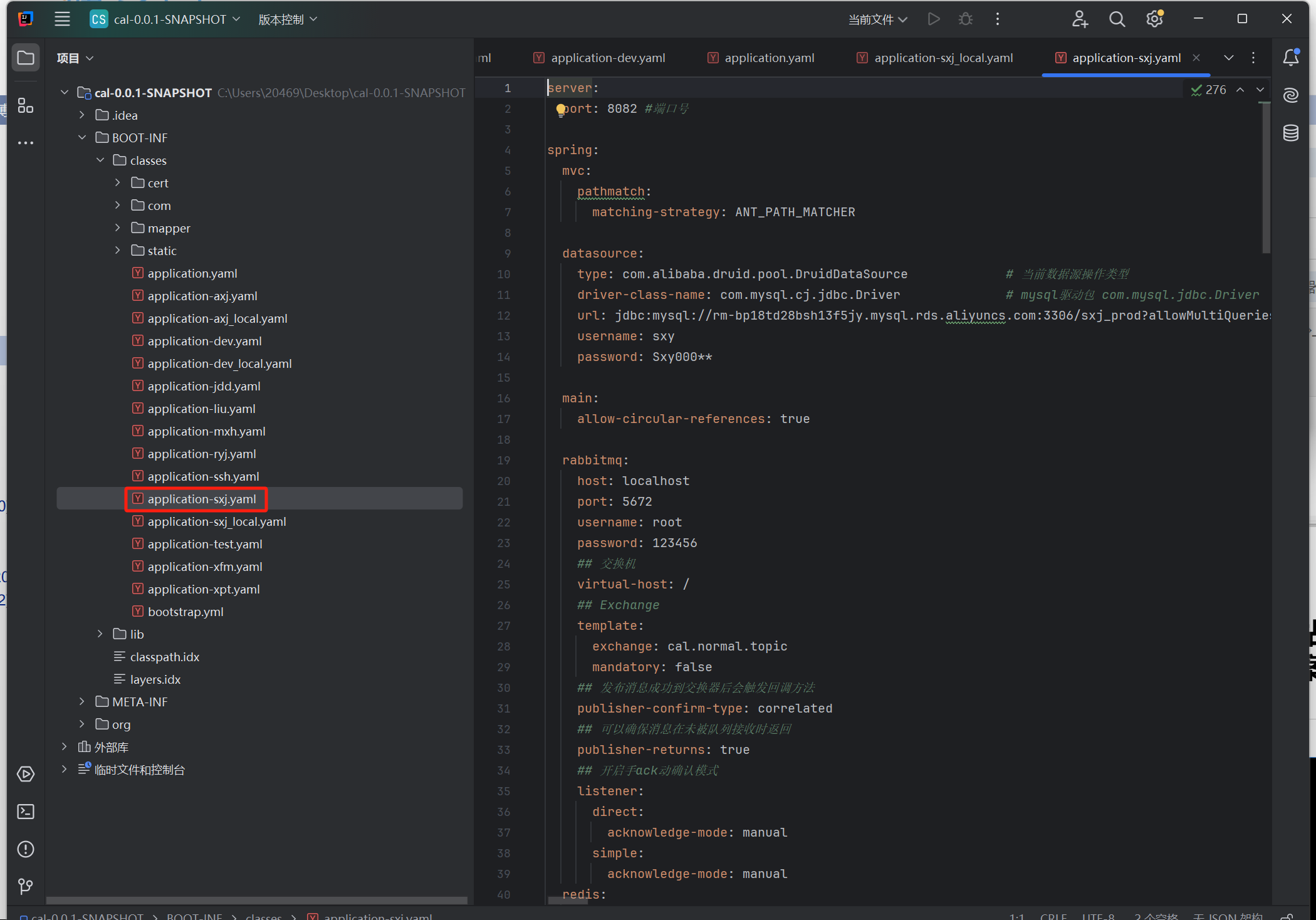Open the Git version control tool window
Screen dimensions: 1316x920
pos(26,886)
